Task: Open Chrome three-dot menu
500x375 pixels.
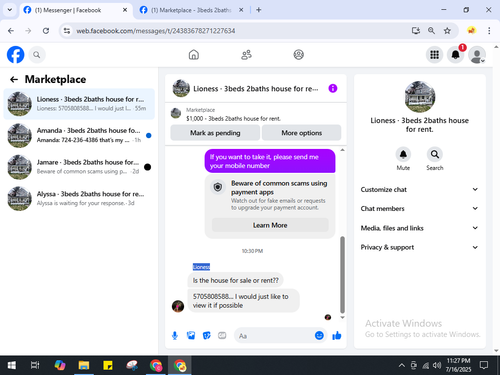Action: 489,31
